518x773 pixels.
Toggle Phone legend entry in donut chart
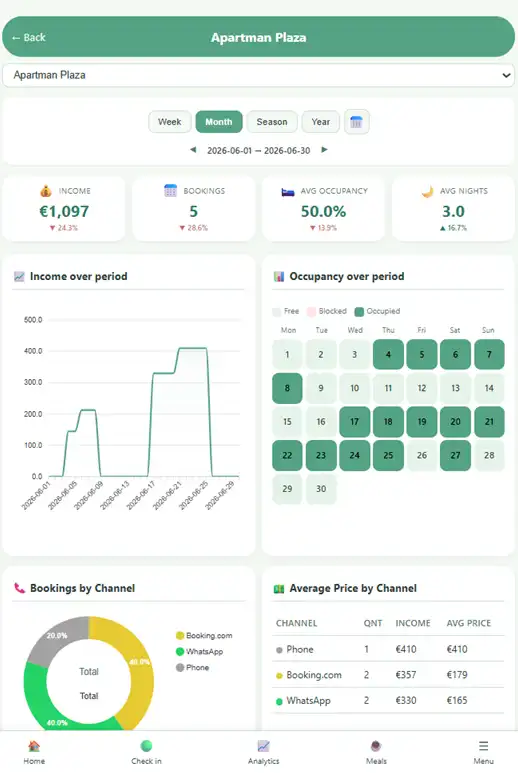pyautogui.click(x=193, y=667)
